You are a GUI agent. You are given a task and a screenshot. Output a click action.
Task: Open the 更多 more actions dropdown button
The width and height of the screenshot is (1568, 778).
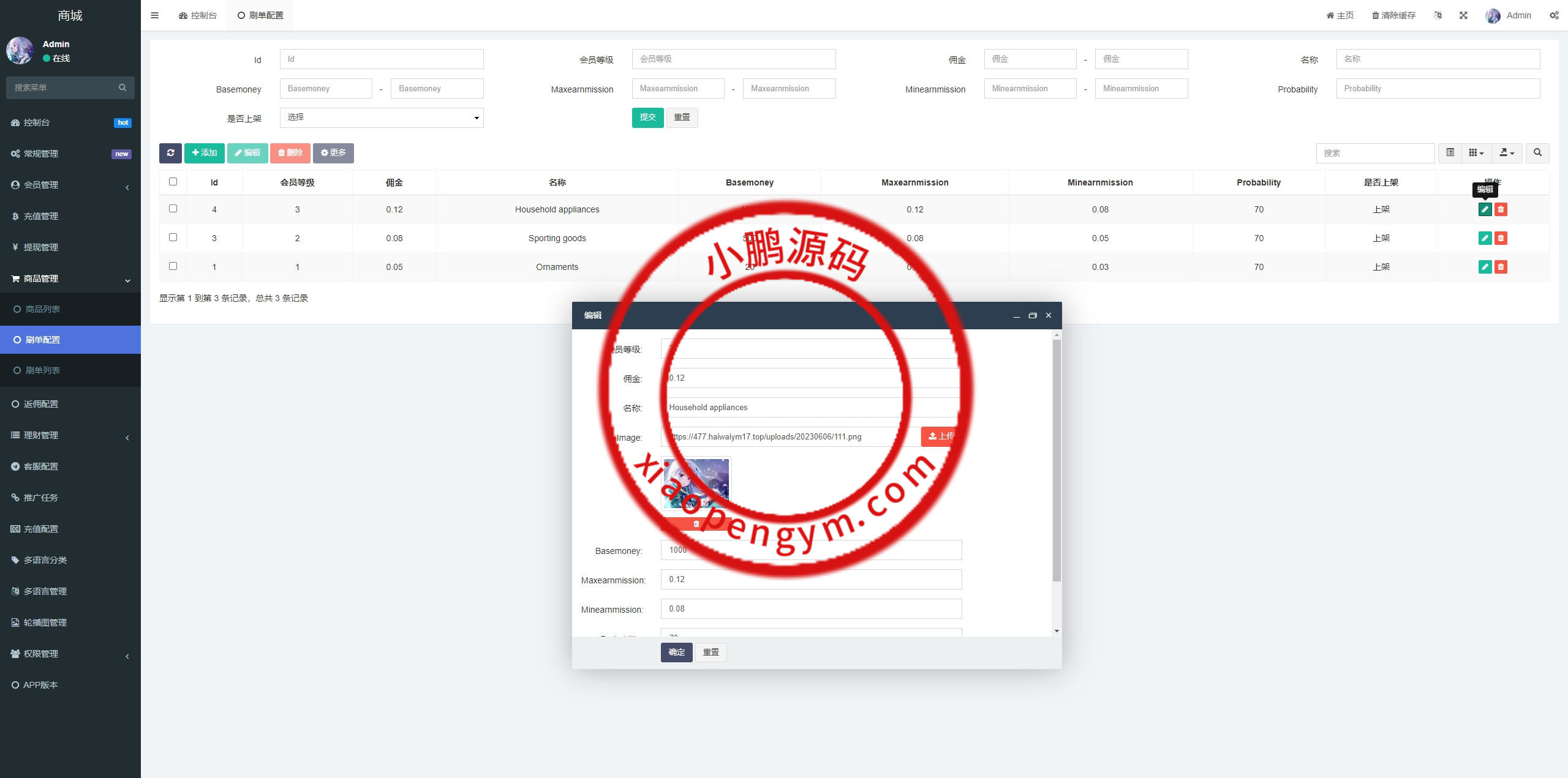[x=333, y=153]
